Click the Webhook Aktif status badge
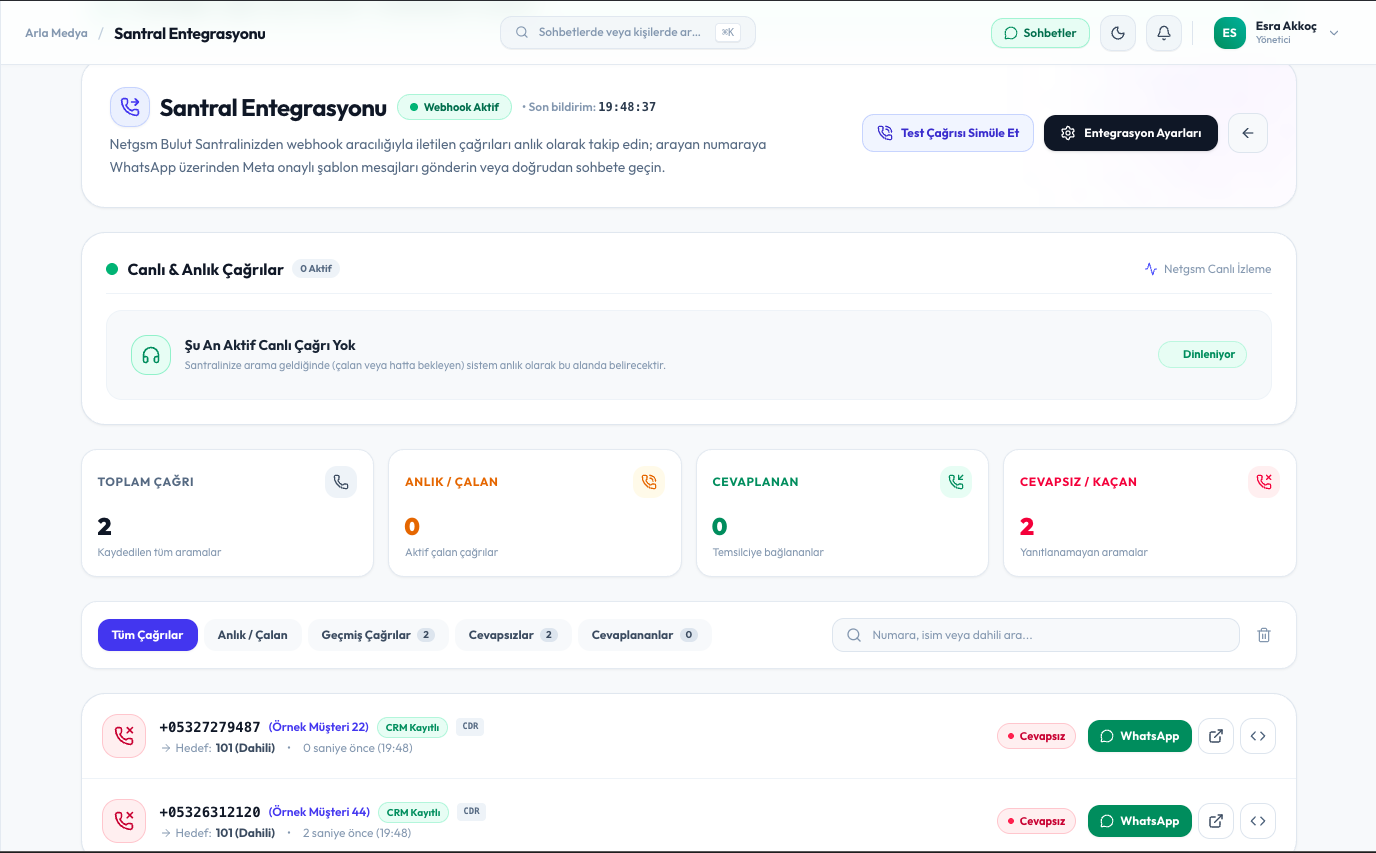 (454, 107)
